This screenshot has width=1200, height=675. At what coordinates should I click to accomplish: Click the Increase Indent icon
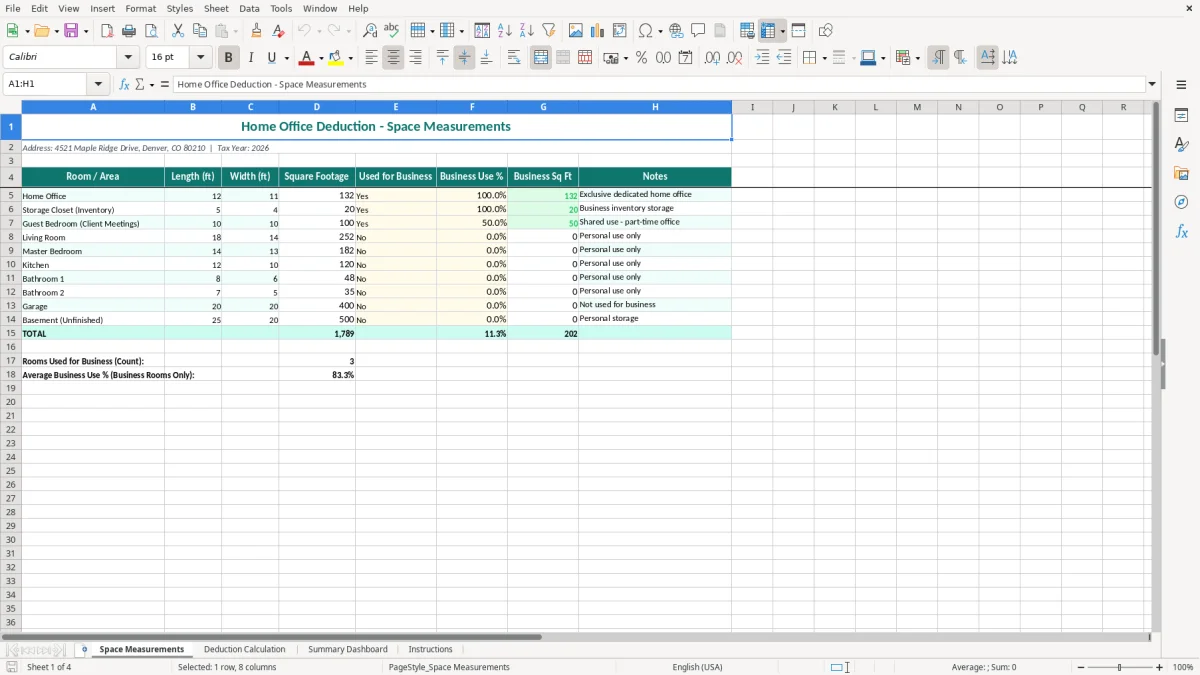762,58
